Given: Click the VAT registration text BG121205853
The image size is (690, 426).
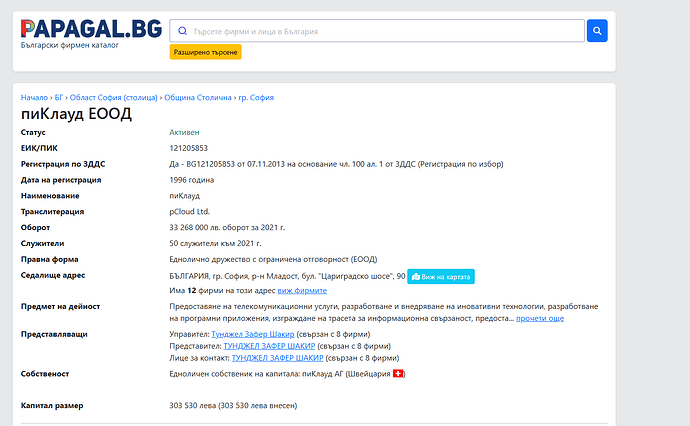Looking at the screenshot, I should pos(210,164).
